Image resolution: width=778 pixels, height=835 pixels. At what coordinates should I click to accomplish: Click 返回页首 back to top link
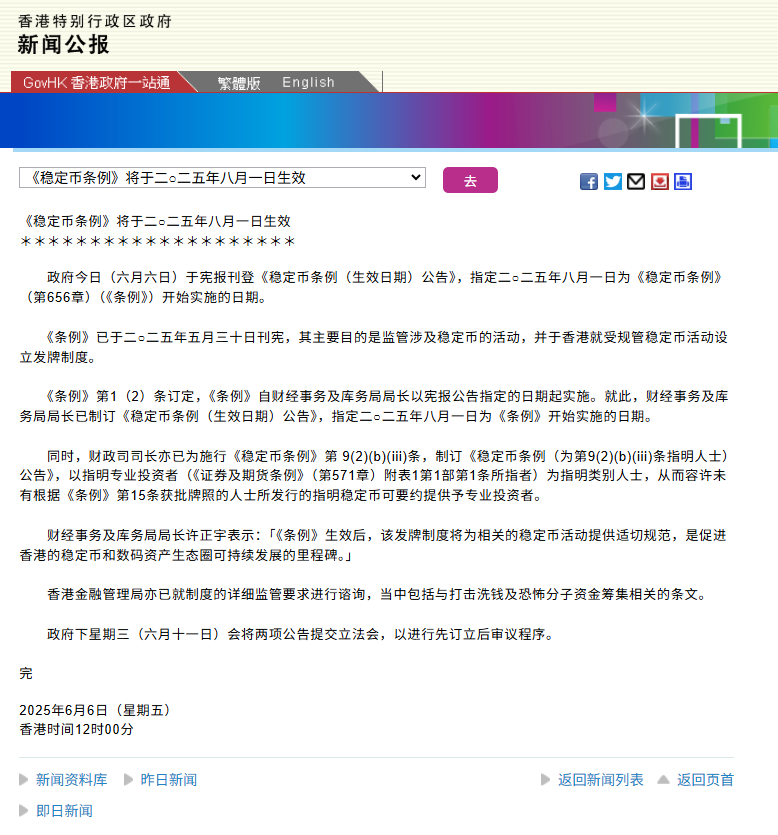[706, 780]
